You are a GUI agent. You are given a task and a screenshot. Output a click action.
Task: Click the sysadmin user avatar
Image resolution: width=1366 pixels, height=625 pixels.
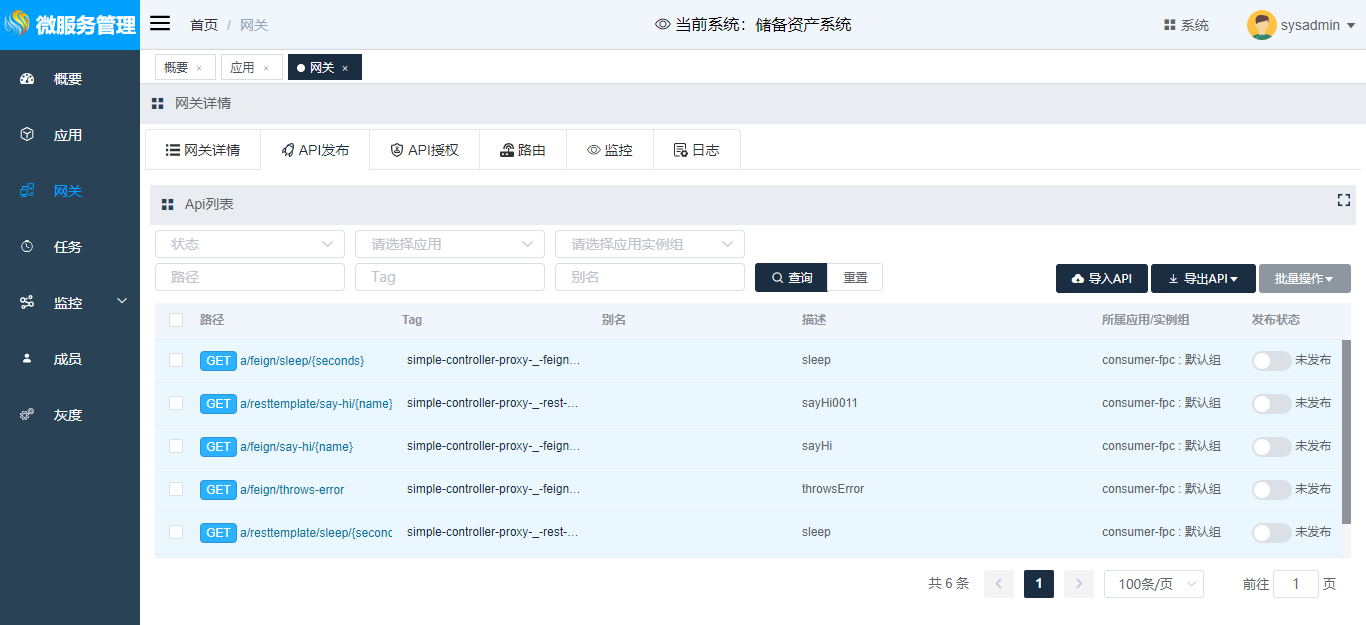[1261, 25]
